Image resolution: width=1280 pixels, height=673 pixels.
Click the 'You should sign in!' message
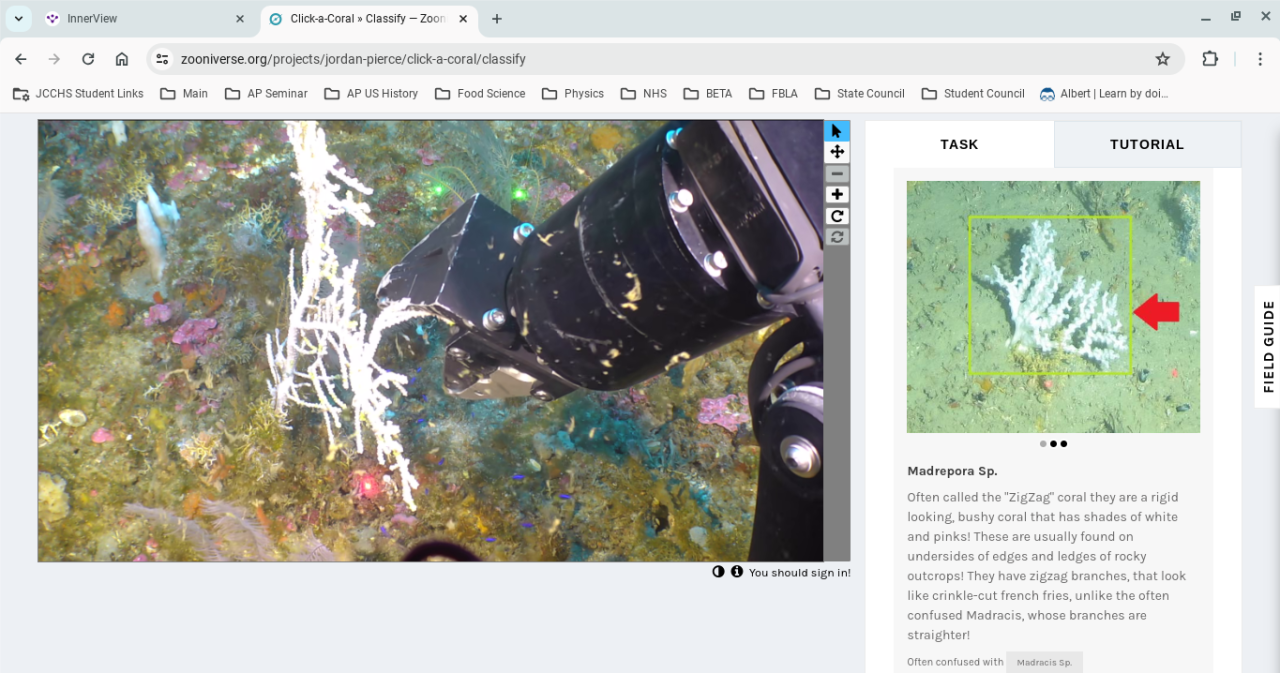coord(799,573)
